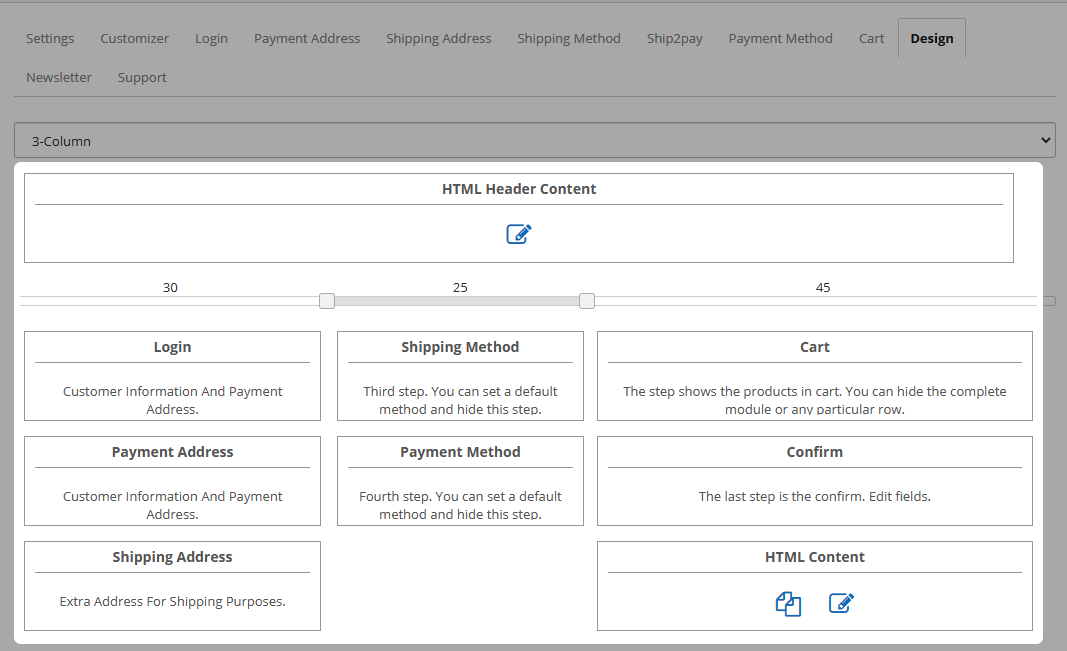Click the edit icon in HTML Content
1067x651 pixels.
[x=841, y=604]
